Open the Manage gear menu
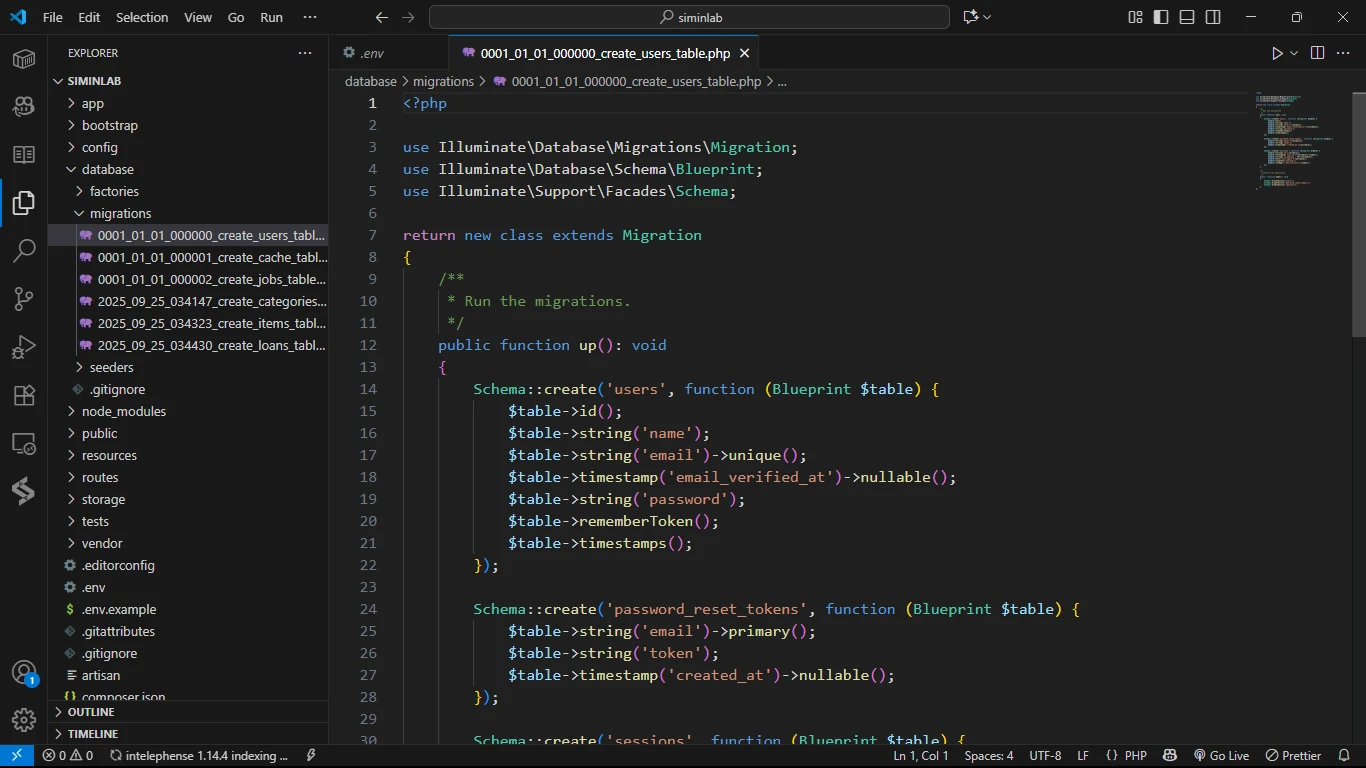The image size is (1366, 768). [x=24, y=719]
